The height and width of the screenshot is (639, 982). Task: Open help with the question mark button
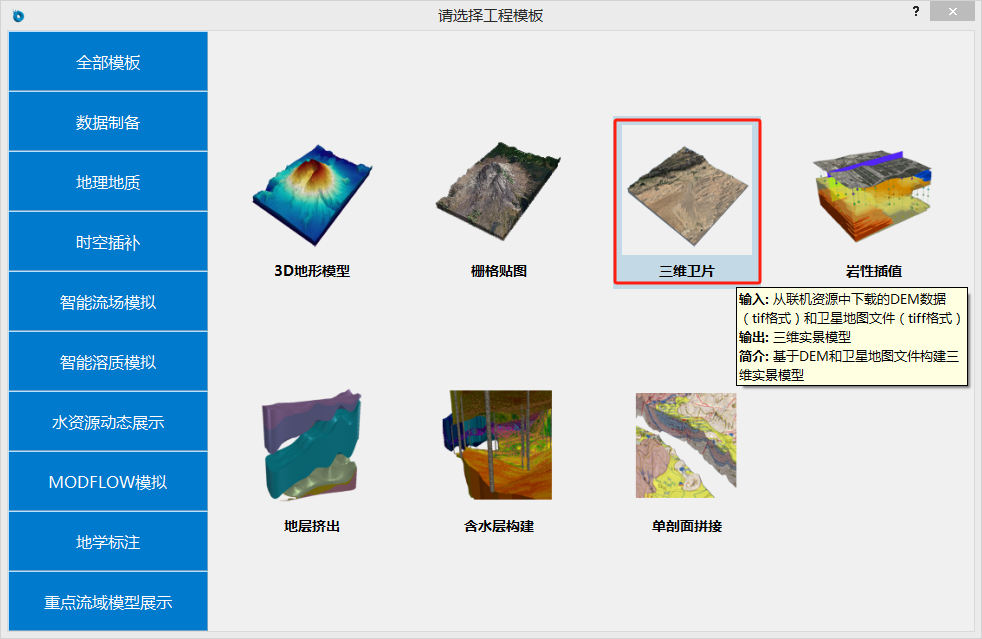(x=915, y=12)
